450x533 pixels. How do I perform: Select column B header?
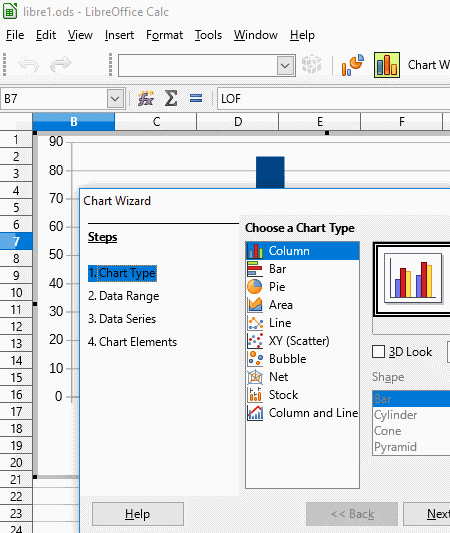(74, 122)
